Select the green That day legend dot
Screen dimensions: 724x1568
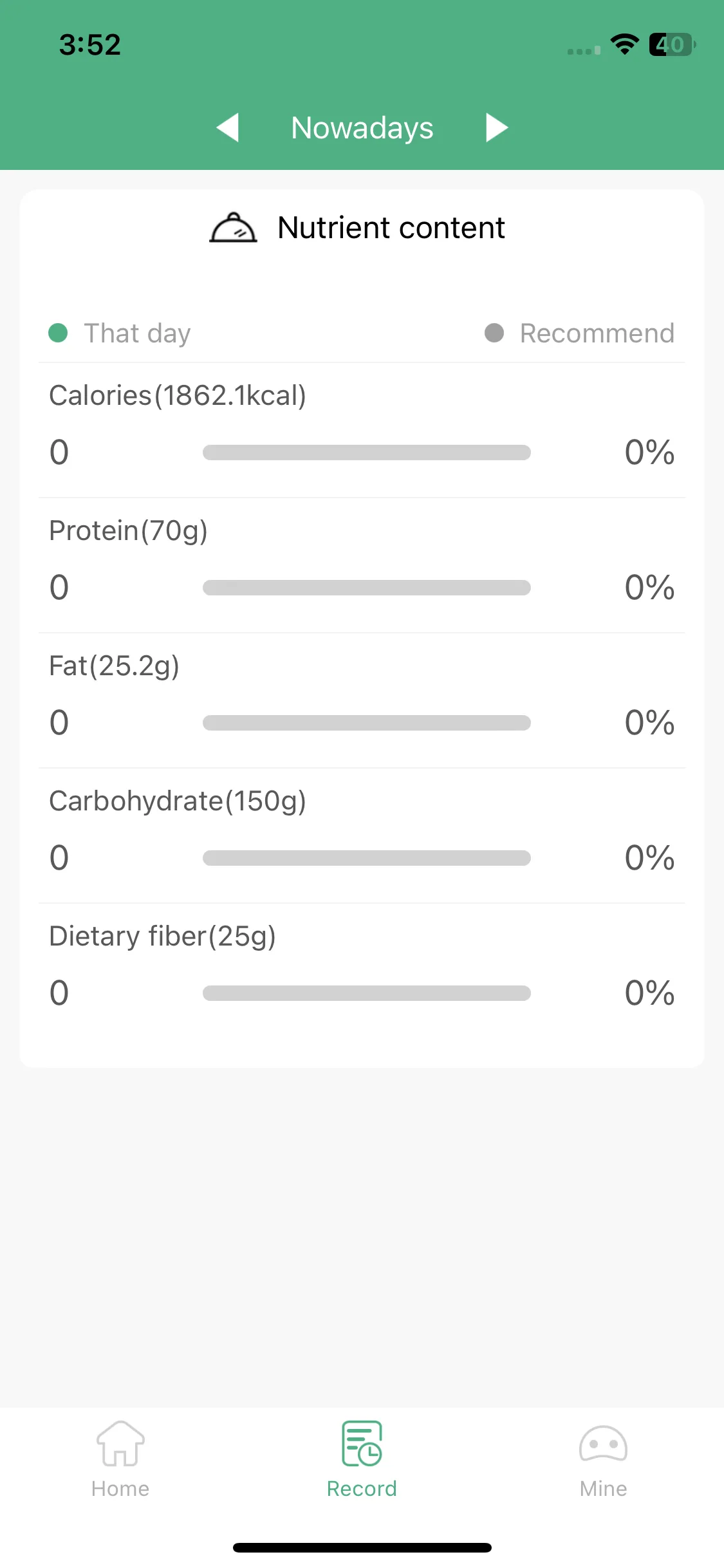coord(58,333)
